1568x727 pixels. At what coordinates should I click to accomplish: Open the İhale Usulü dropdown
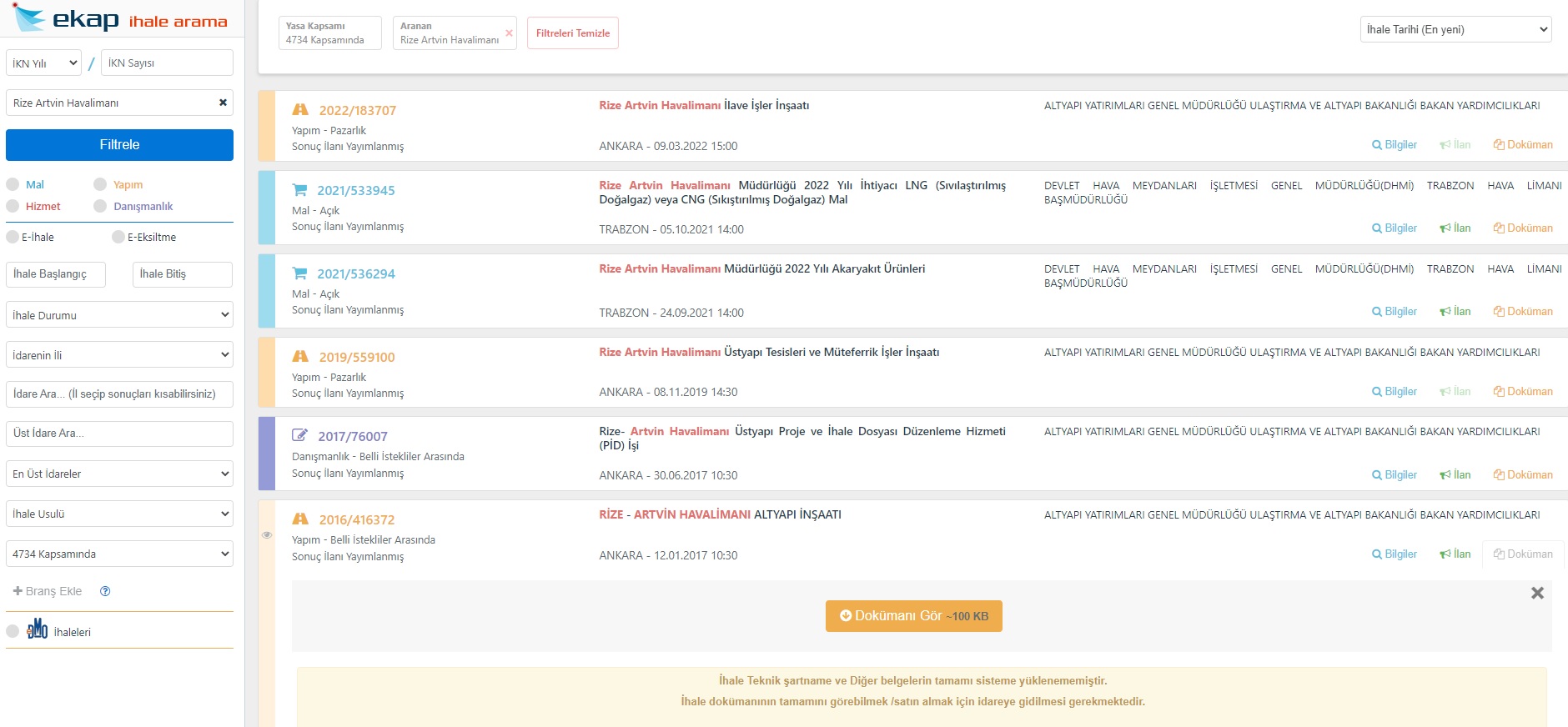pos(119,514)
